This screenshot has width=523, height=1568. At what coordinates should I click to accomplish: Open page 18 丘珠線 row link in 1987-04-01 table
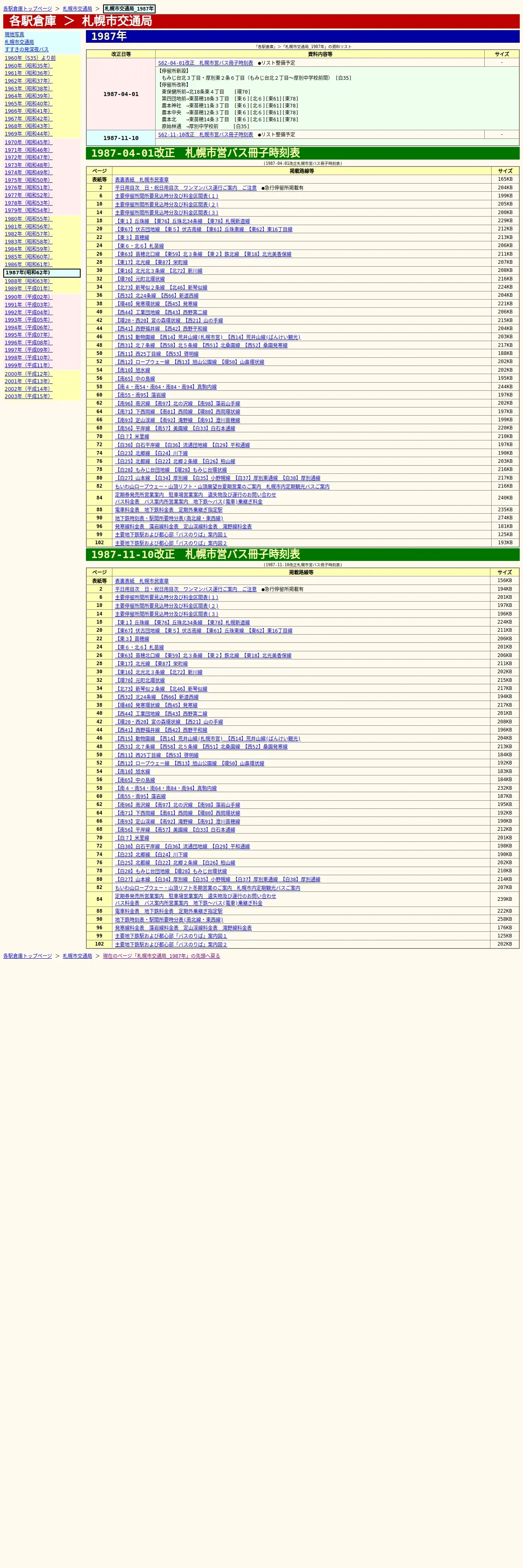click(x=182, y=221)
